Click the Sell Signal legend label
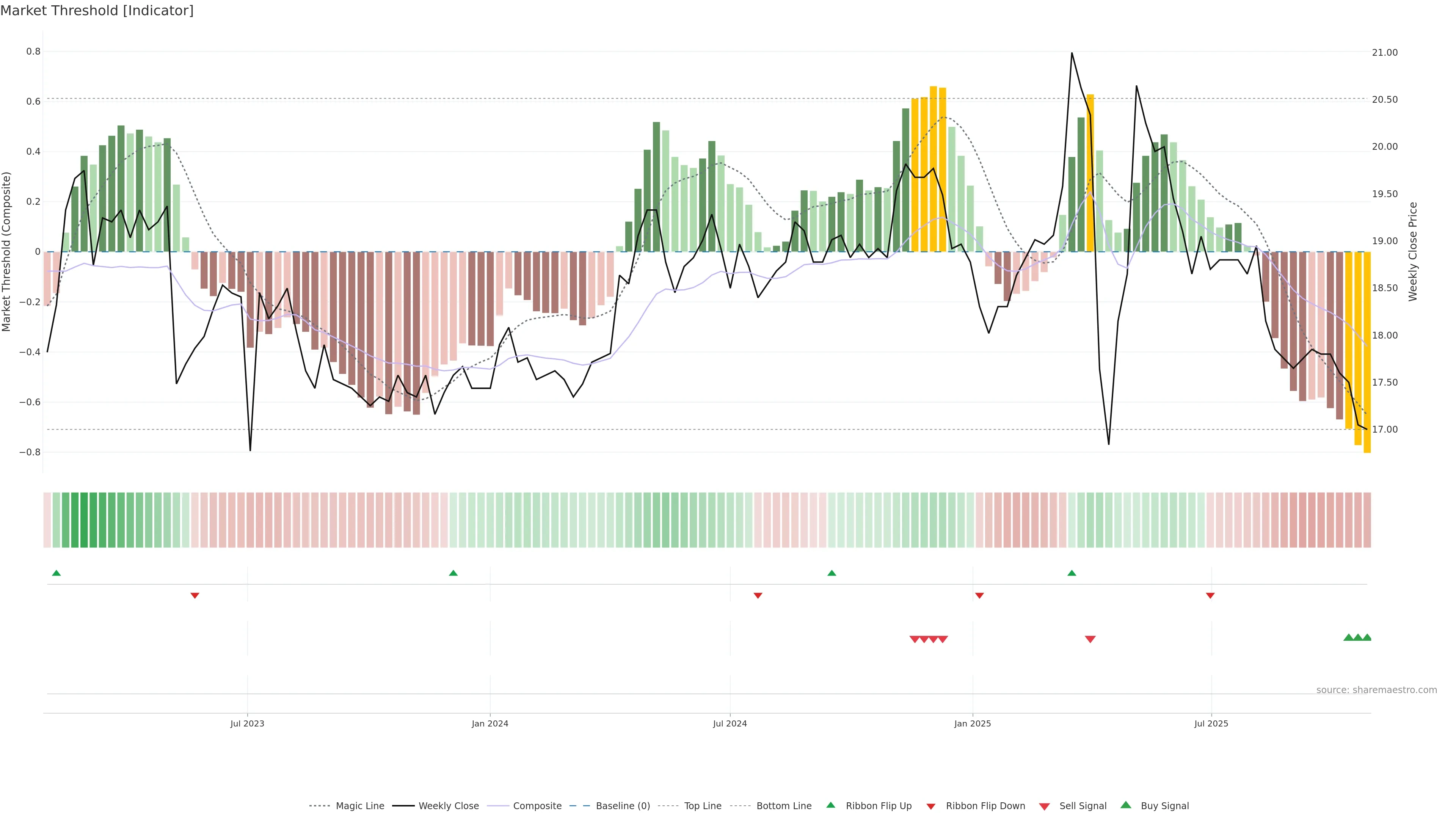This screenshot has width=1456, height=819. (x=1083, y=806)
